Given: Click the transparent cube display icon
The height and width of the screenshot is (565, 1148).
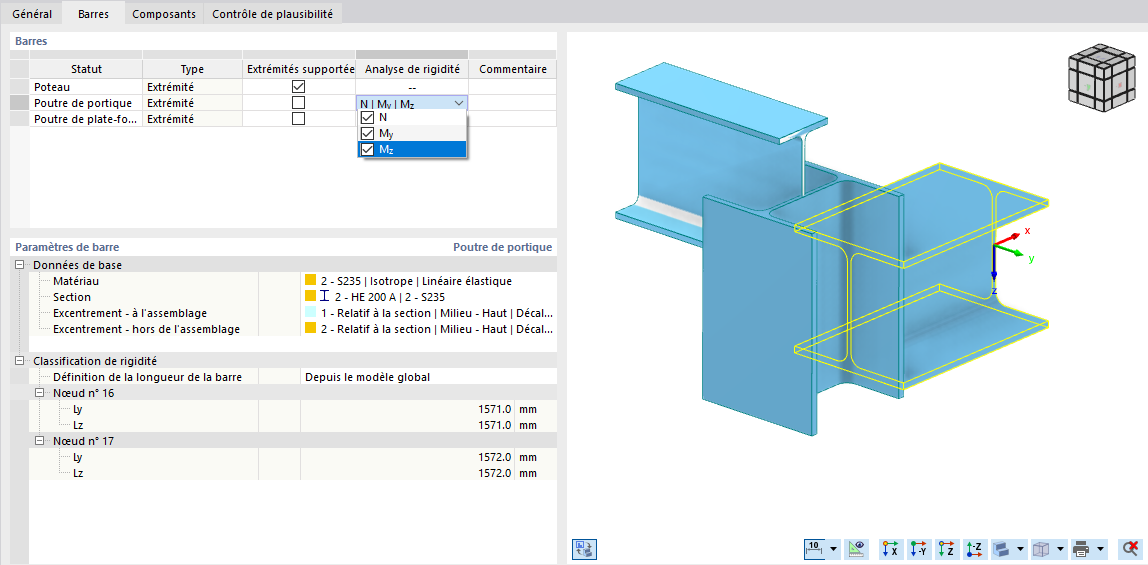Looking at the screenshot, I should point(1040,548).
